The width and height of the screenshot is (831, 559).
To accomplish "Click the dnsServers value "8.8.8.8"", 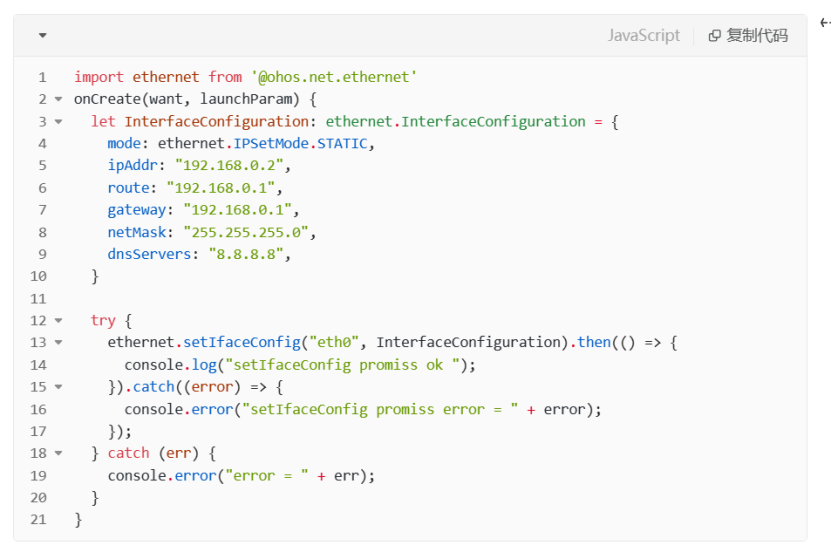I will (248, 254).
